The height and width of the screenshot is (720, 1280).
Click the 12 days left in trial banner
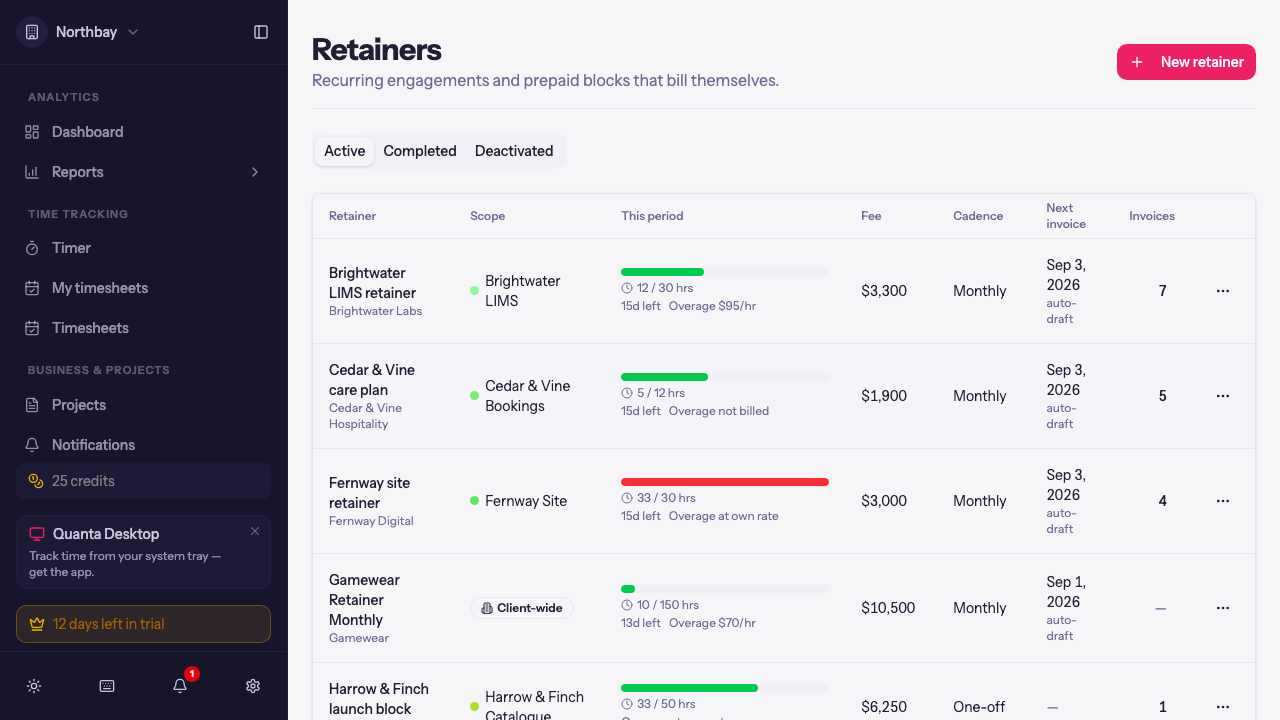(x=144, y=624)
